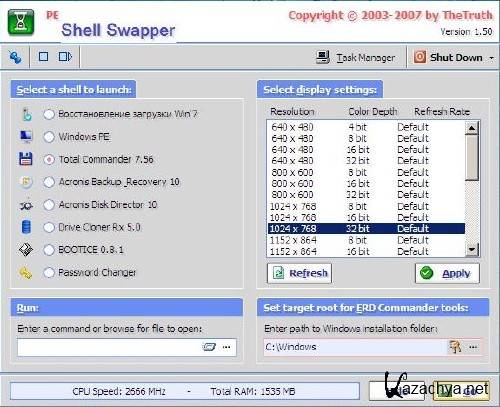This screenshot has height=407, width=500.
Task: Select the 800 x 600 8 bit row
Action: [x=366, y=172]
